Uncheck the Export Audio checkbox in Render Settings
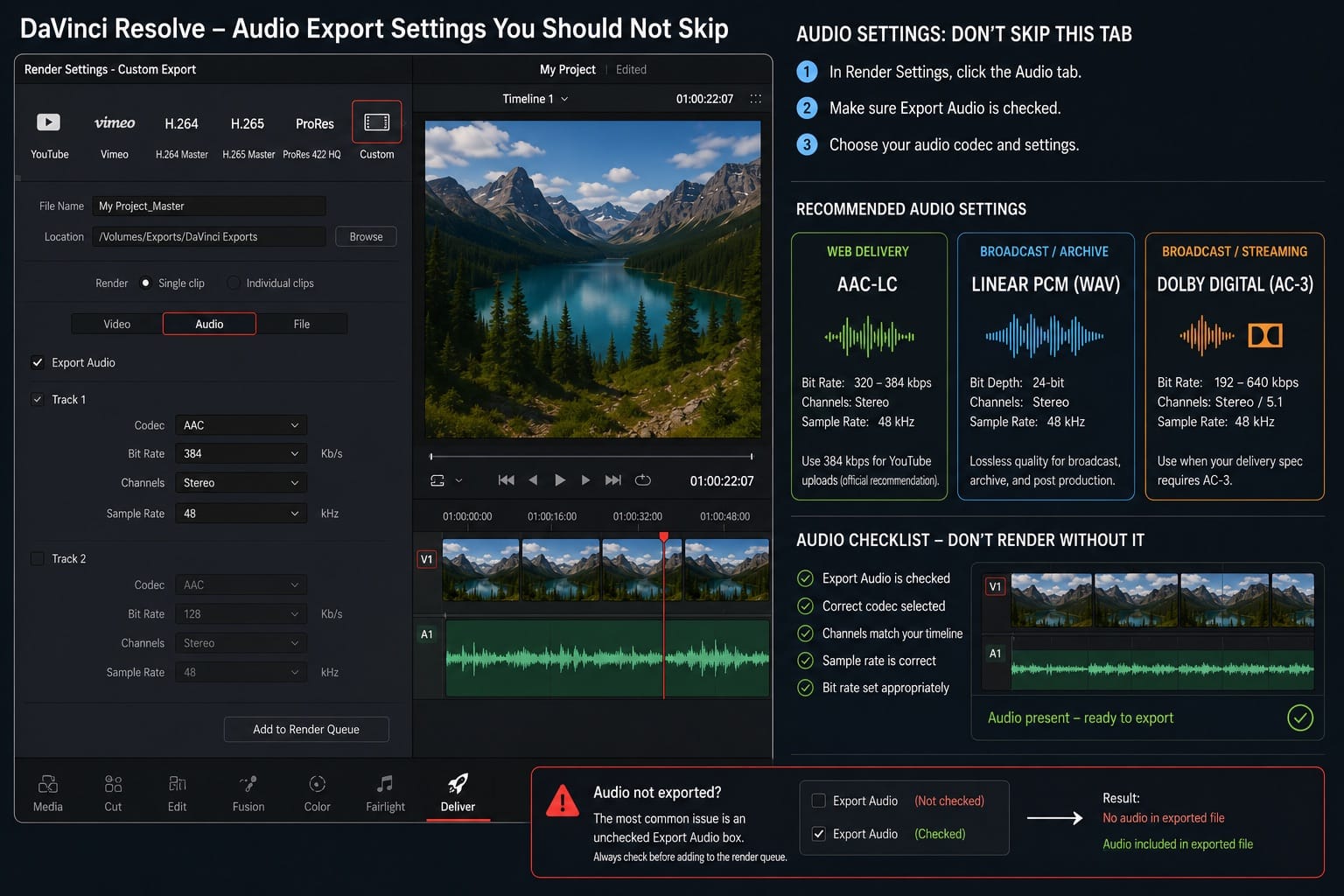 pyautogui.click(x=38, y=362)
